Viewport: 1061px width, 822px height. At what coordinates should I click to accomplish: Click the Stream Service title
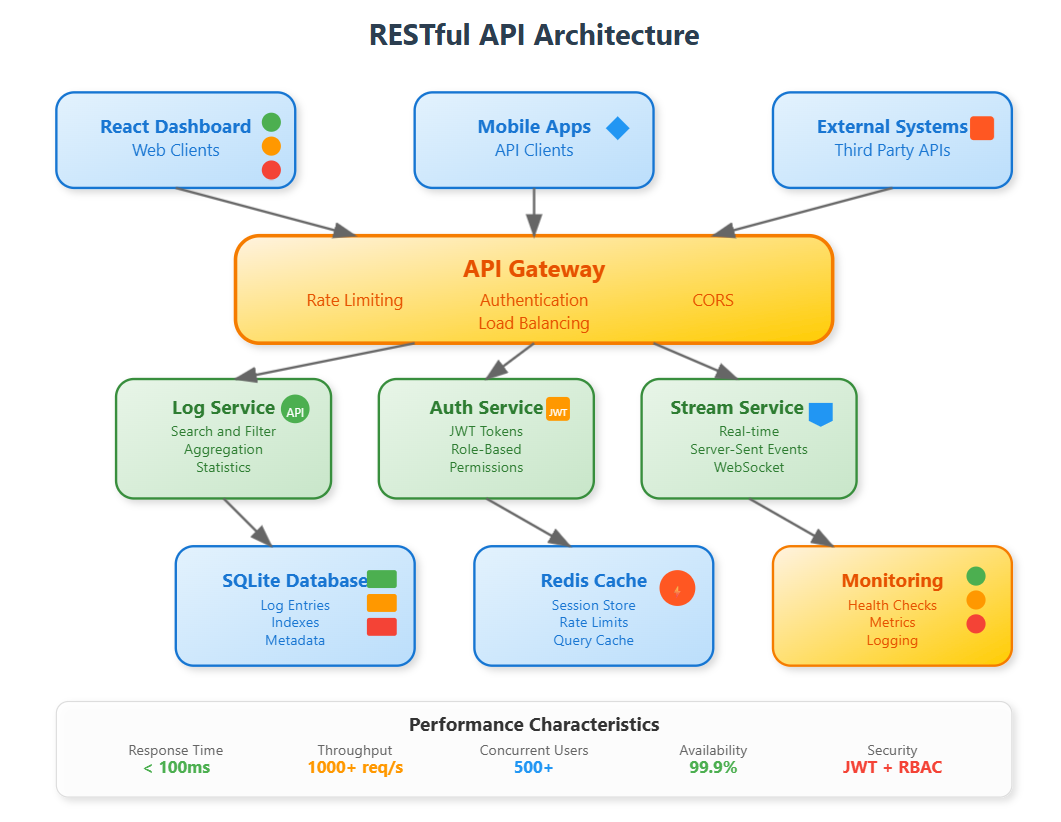(x=737, y=407)
